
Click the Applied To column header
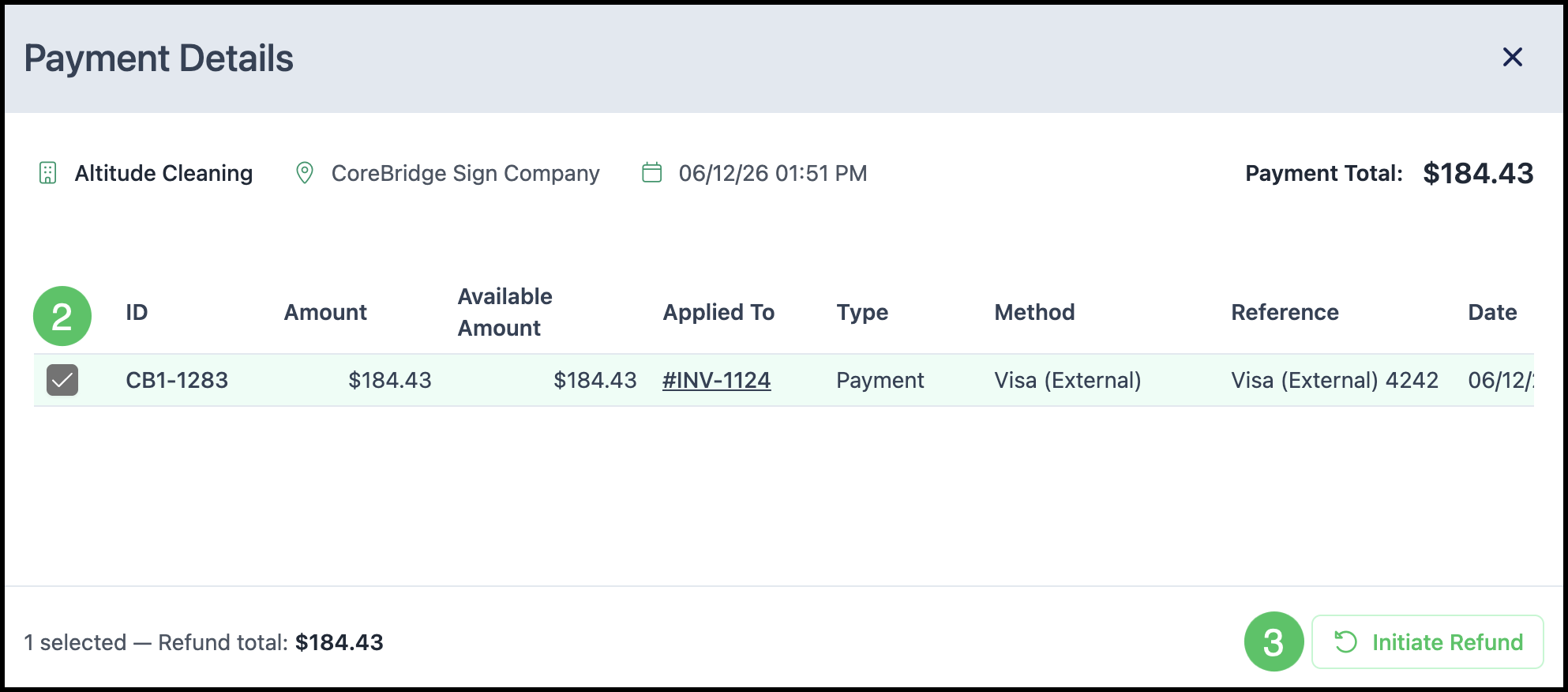click(718, 312)
